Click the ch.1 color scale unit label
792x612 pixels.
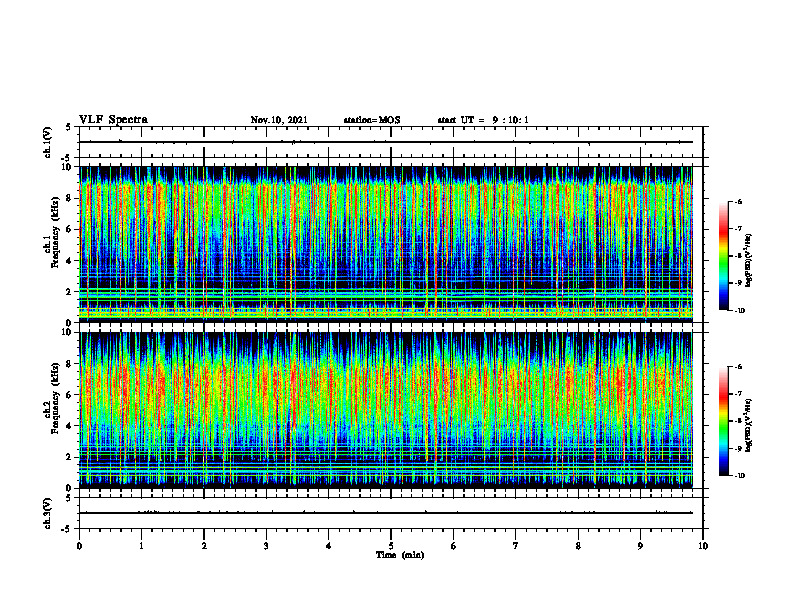coord(749,261)
